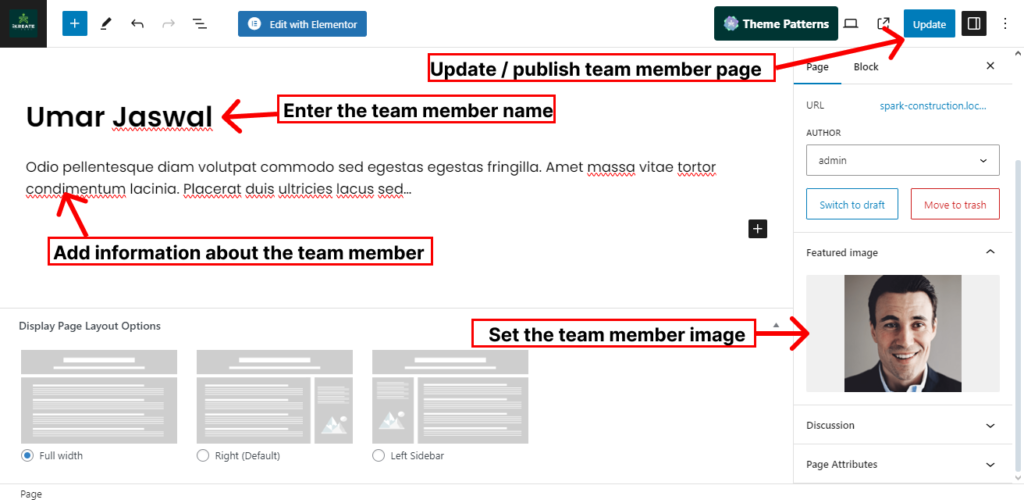Click the Undo arrow icon
1024x503 pixels.
pos(137,24)
